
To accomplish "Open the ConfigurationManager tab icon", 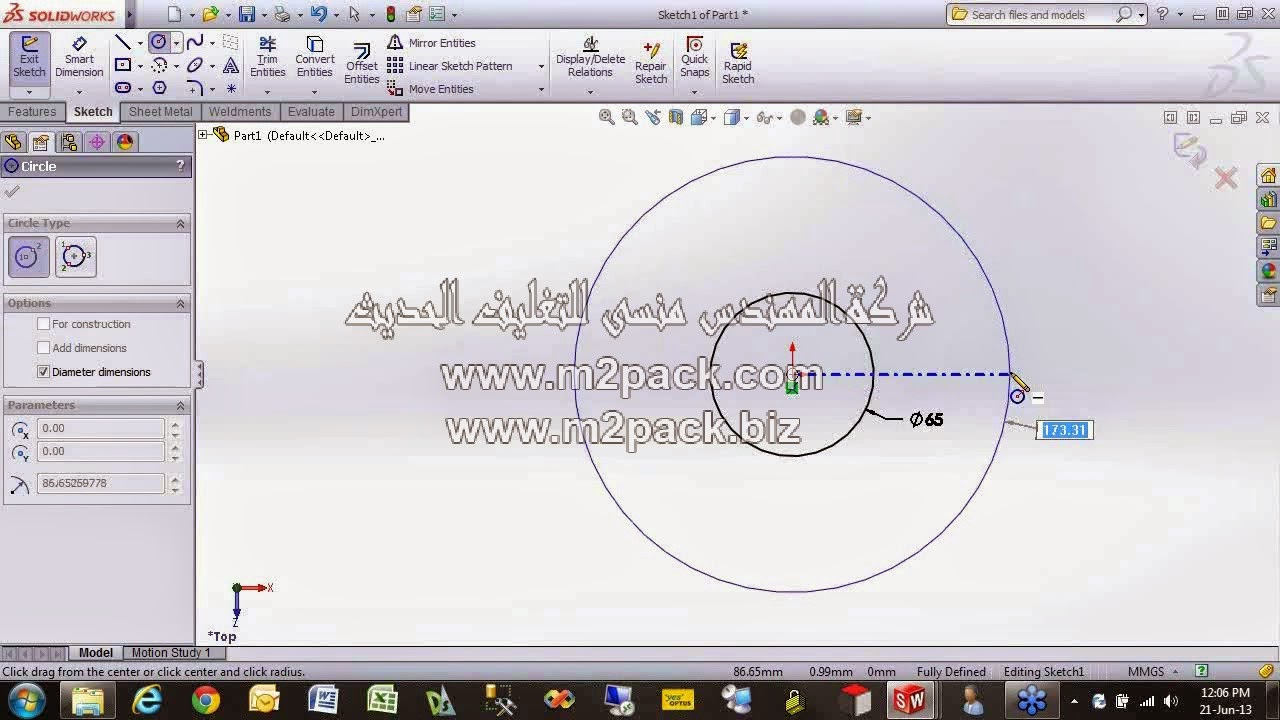I will pyautogui.click(x=68, y=142).
